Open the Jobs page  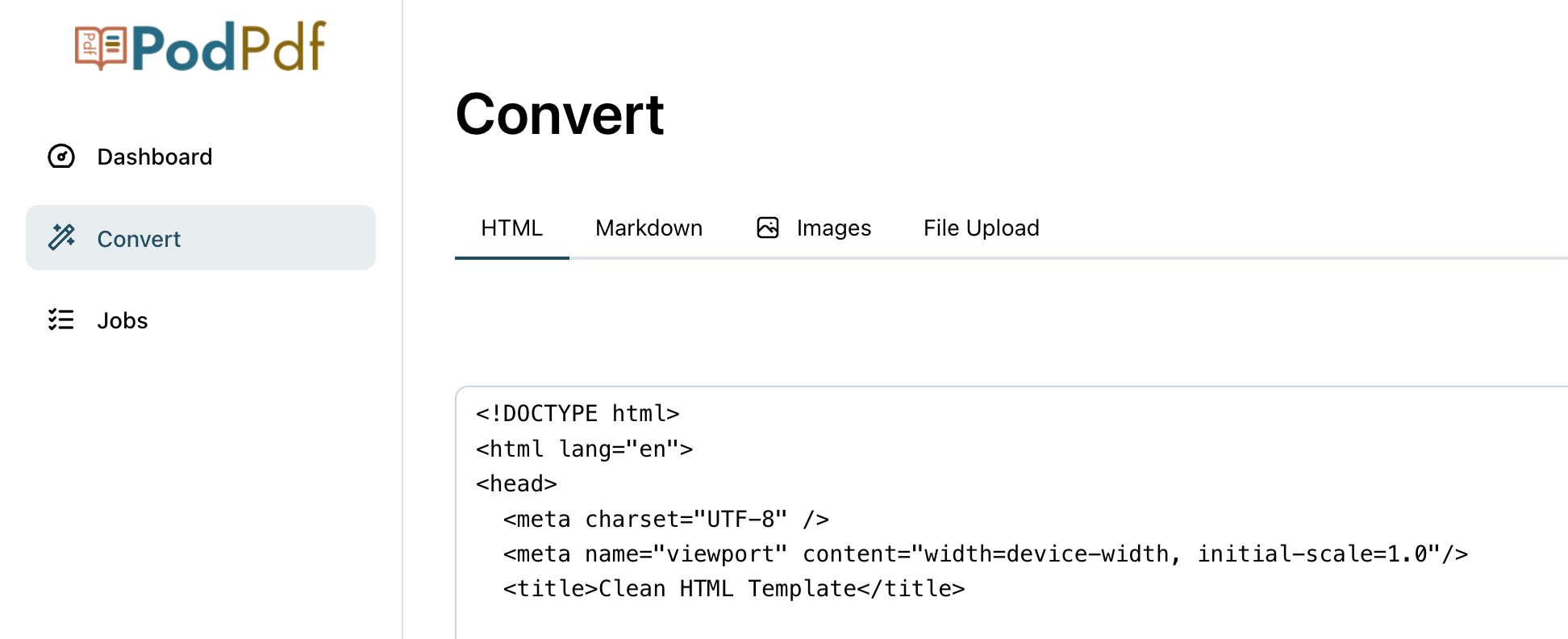[122, 320]
